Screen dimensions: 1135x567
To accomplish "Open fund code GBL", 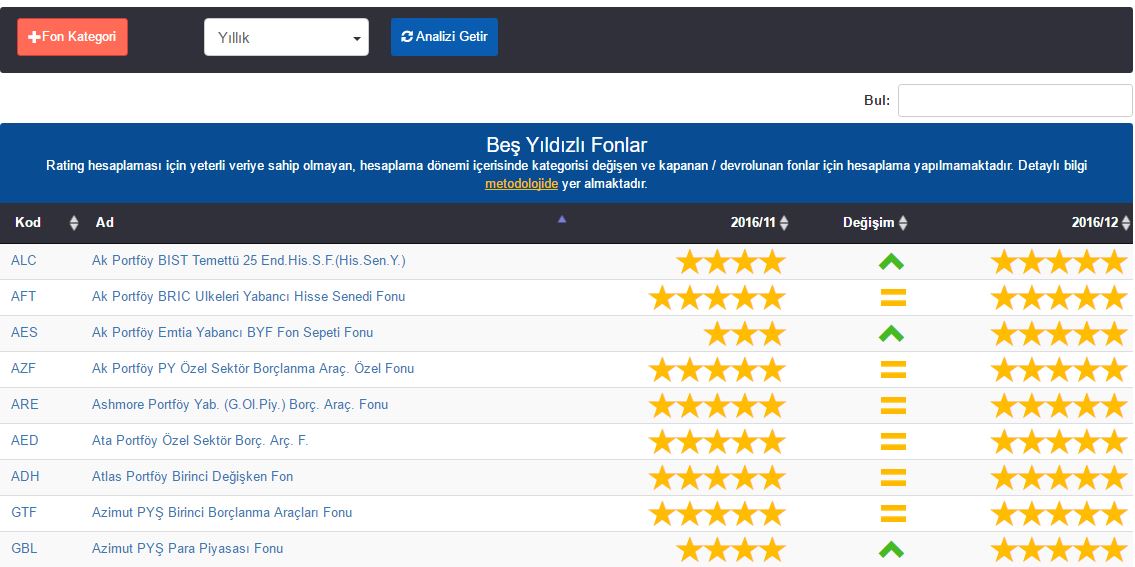I will point(24,548).
